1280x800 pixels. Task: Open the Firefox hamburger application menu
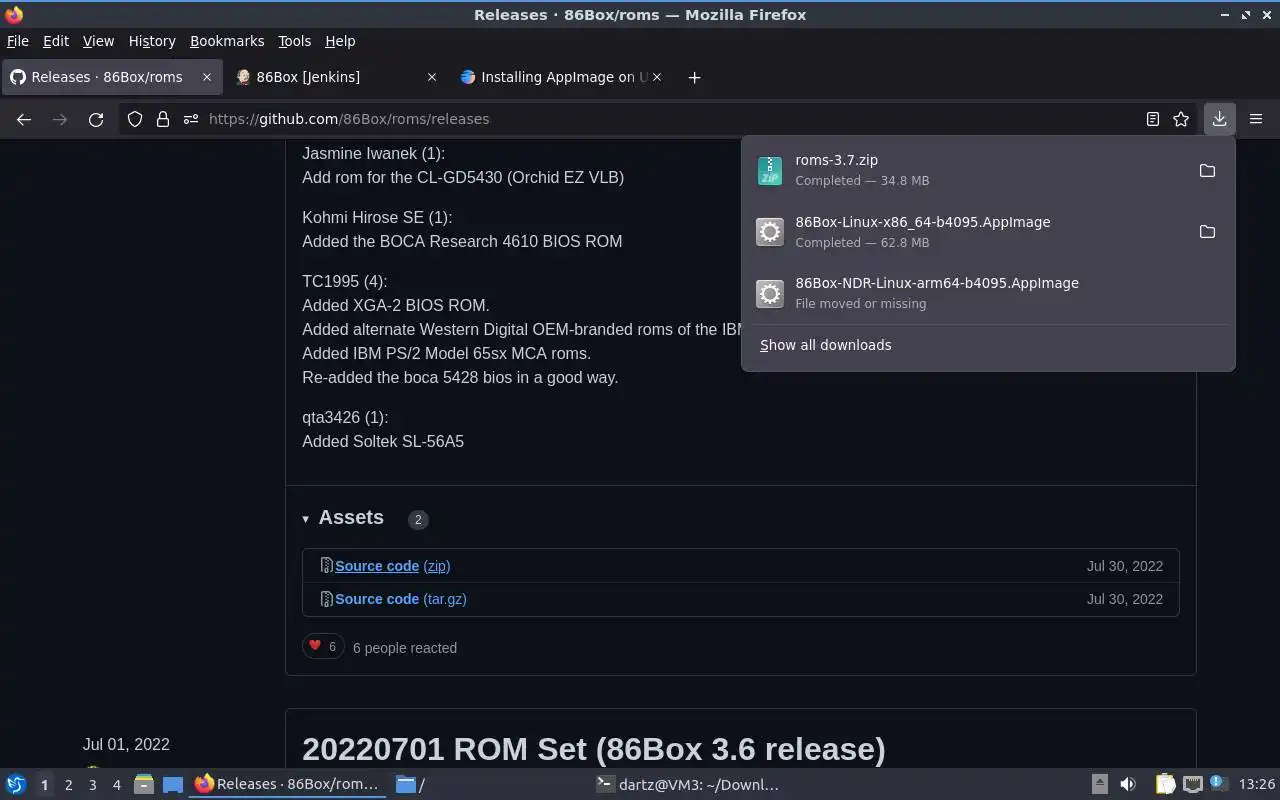(1256, 119)
